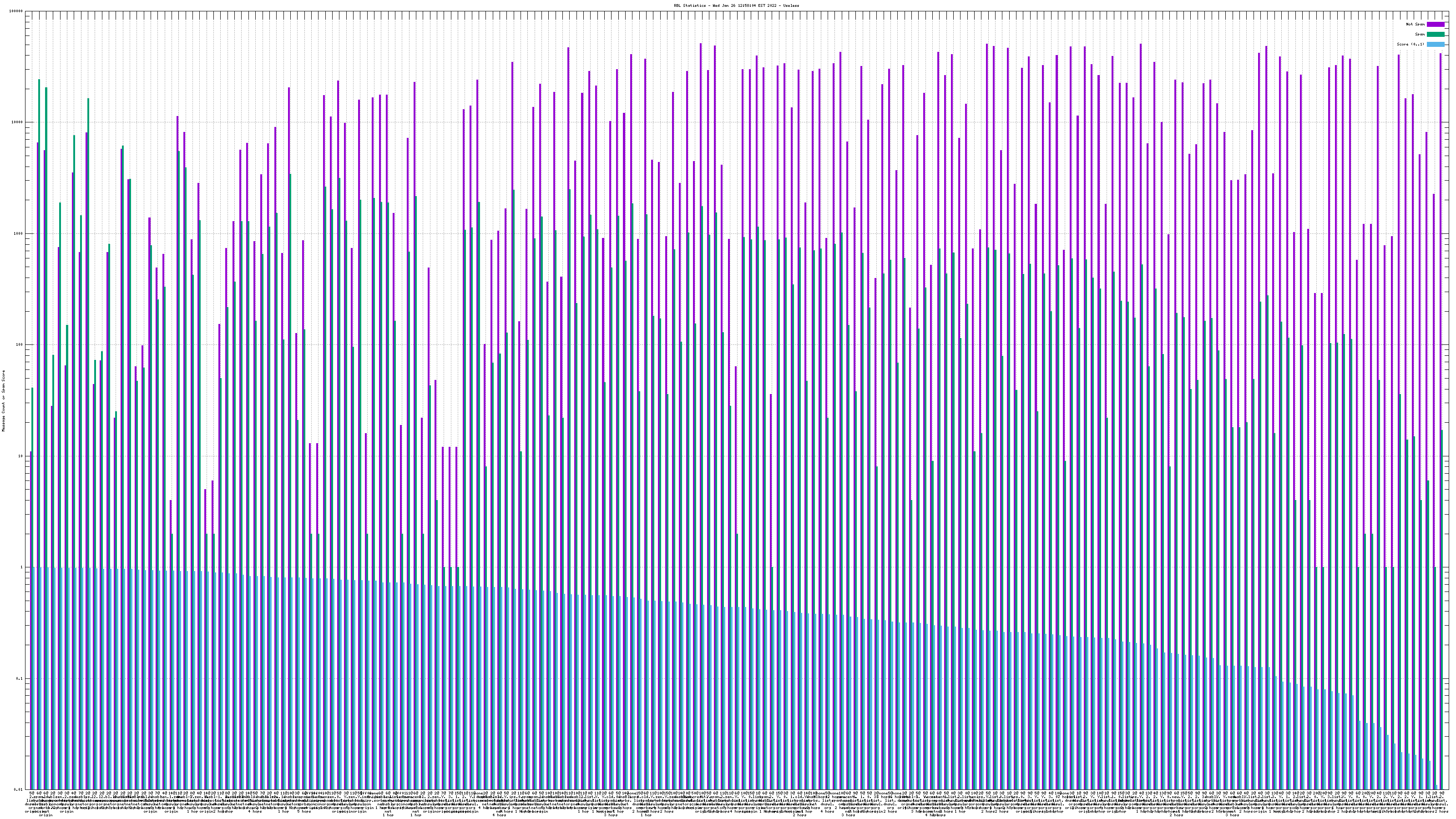Click the 10 tick label on y-axis

pyautogui.click(x=21, y=456)
